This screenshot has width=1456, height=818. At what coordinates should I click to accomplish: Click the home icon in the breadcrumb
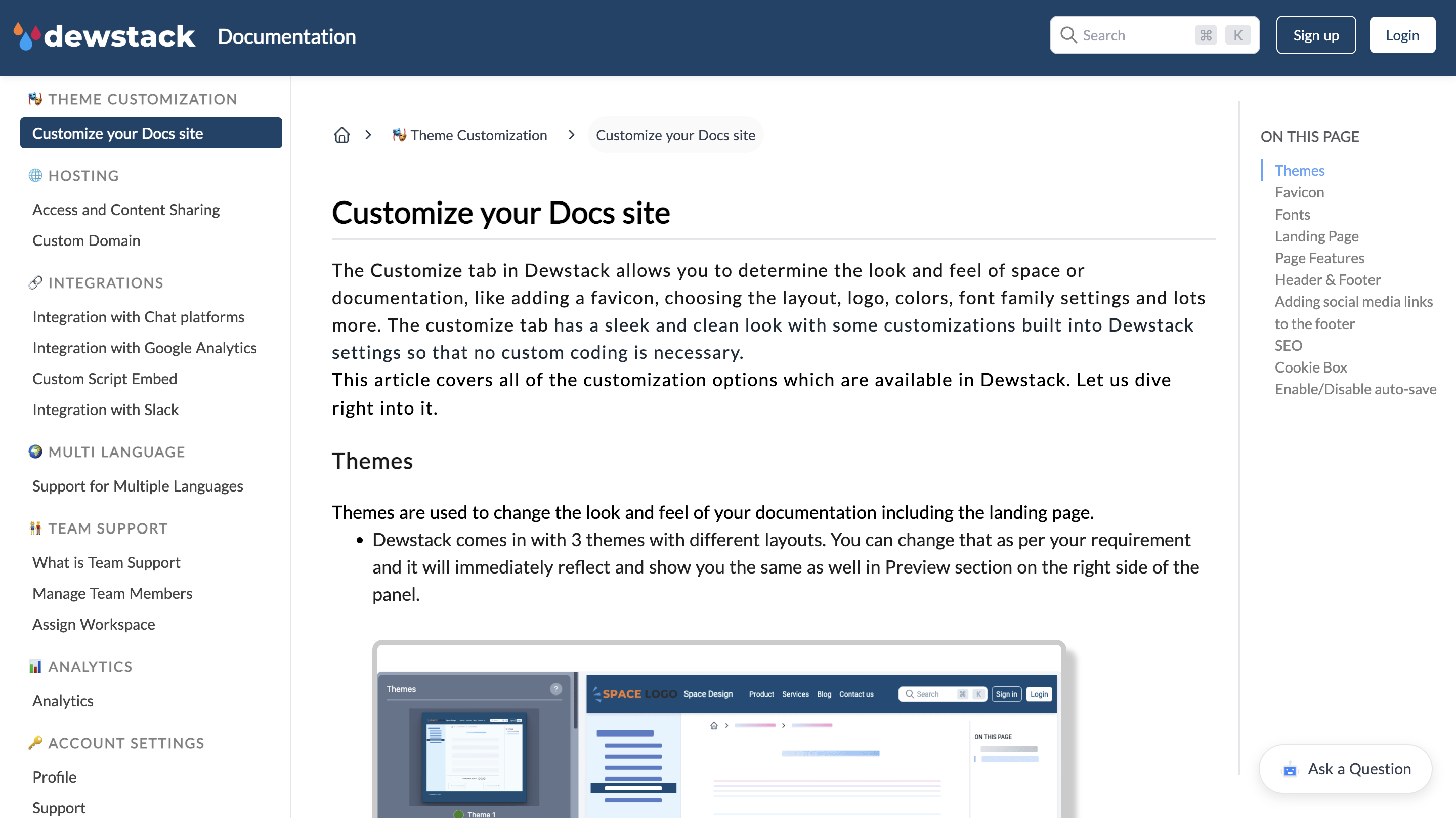tap(341, 135)
